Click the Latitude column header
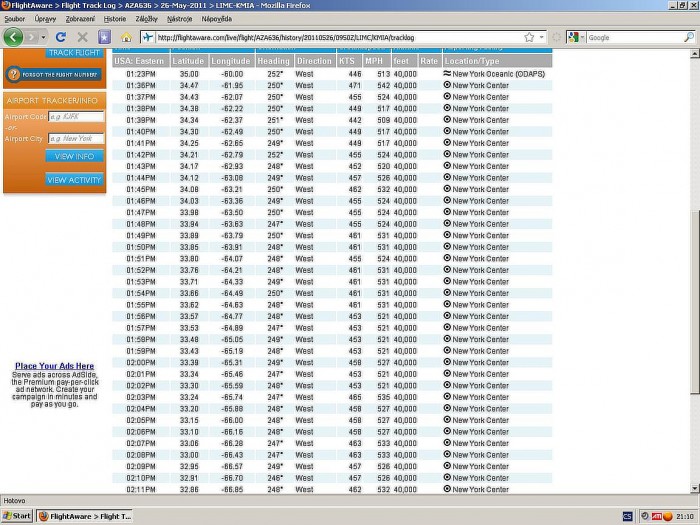 (189, 61)
